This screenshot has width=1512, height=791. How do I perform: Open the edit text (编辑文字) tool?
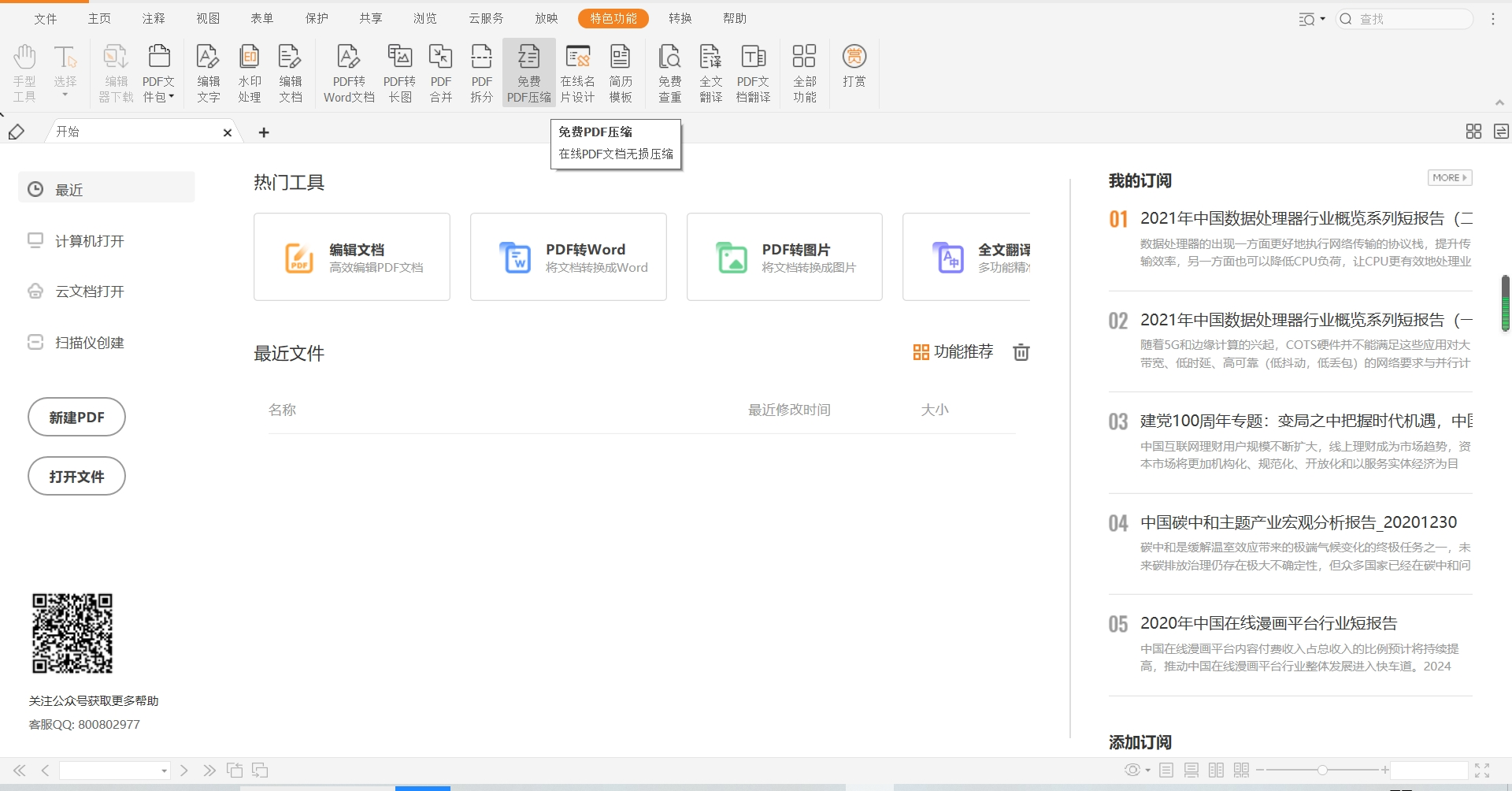click(x=208, y=71)
